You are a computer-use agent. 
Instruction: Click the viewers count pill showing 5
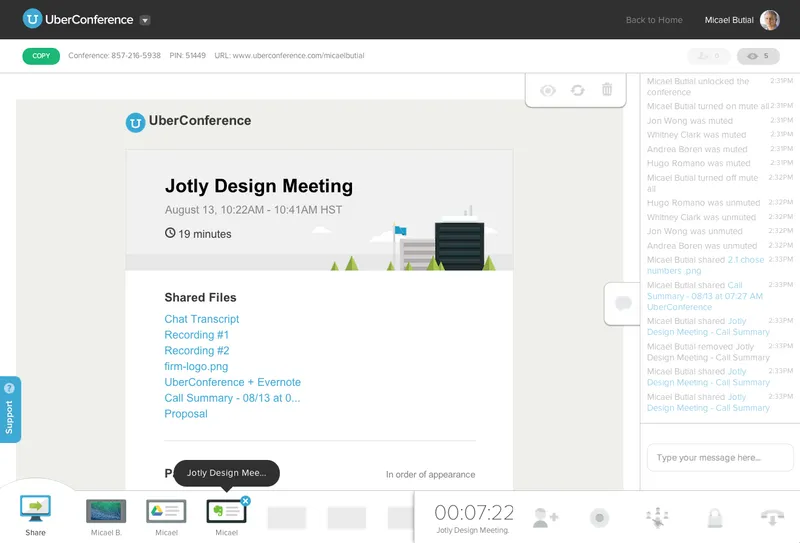point(758,56)
